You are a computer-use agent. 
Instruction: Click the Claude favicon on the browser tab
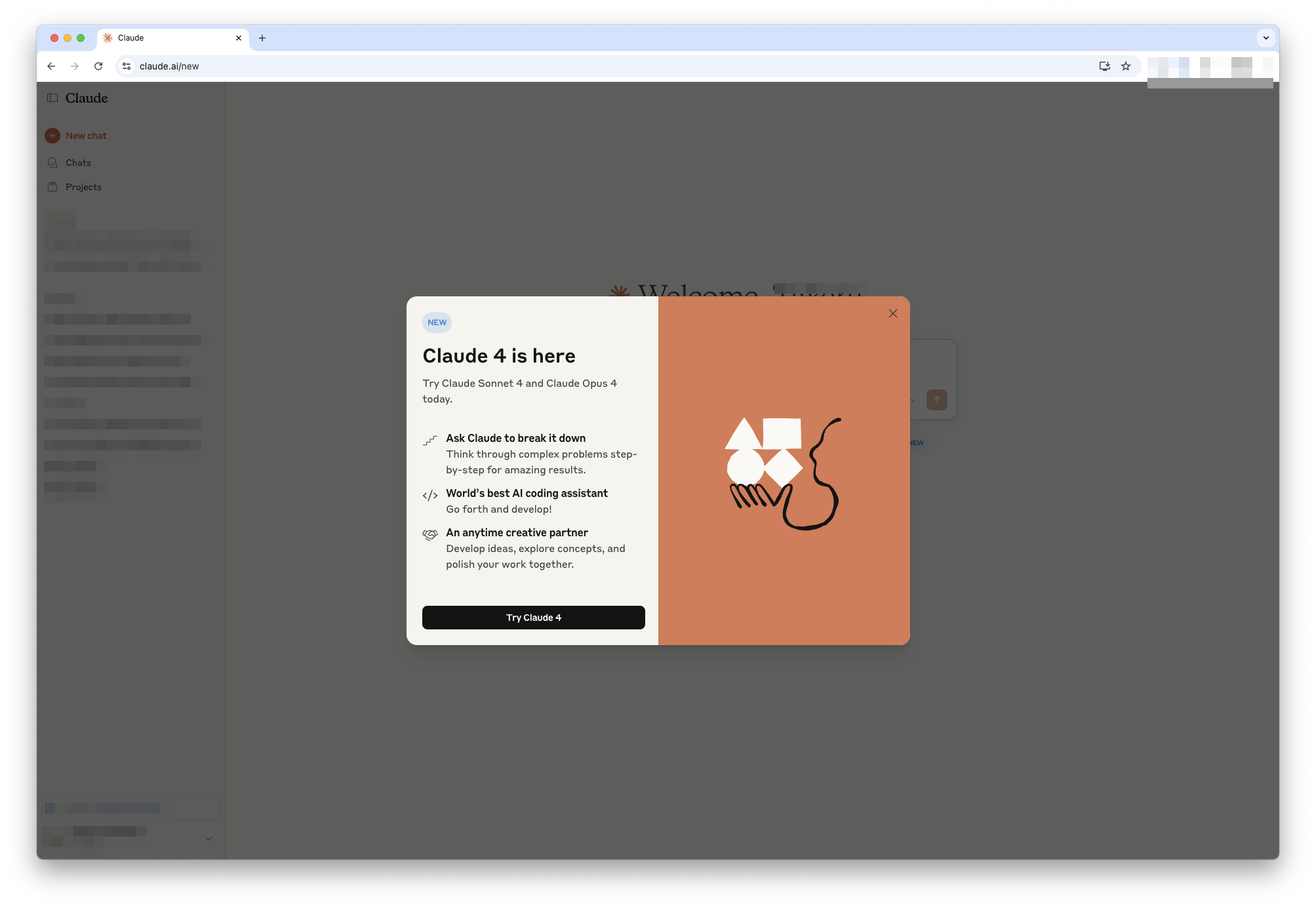click(x=108, y=38)
